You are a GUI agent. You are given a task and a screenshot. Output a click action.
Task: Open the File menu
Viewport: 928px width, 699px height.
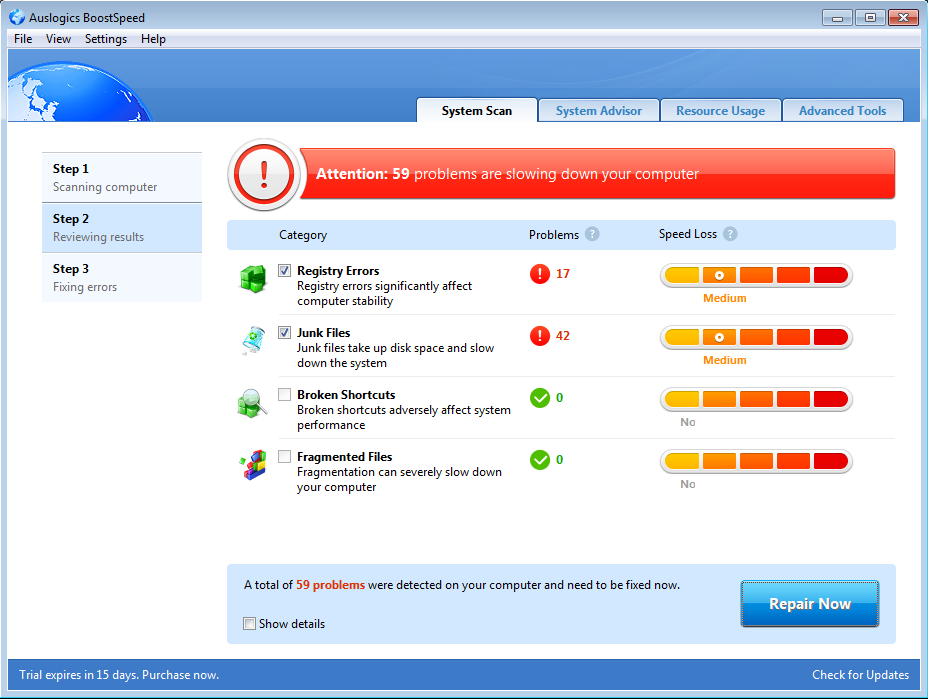[x=23, y=39]
